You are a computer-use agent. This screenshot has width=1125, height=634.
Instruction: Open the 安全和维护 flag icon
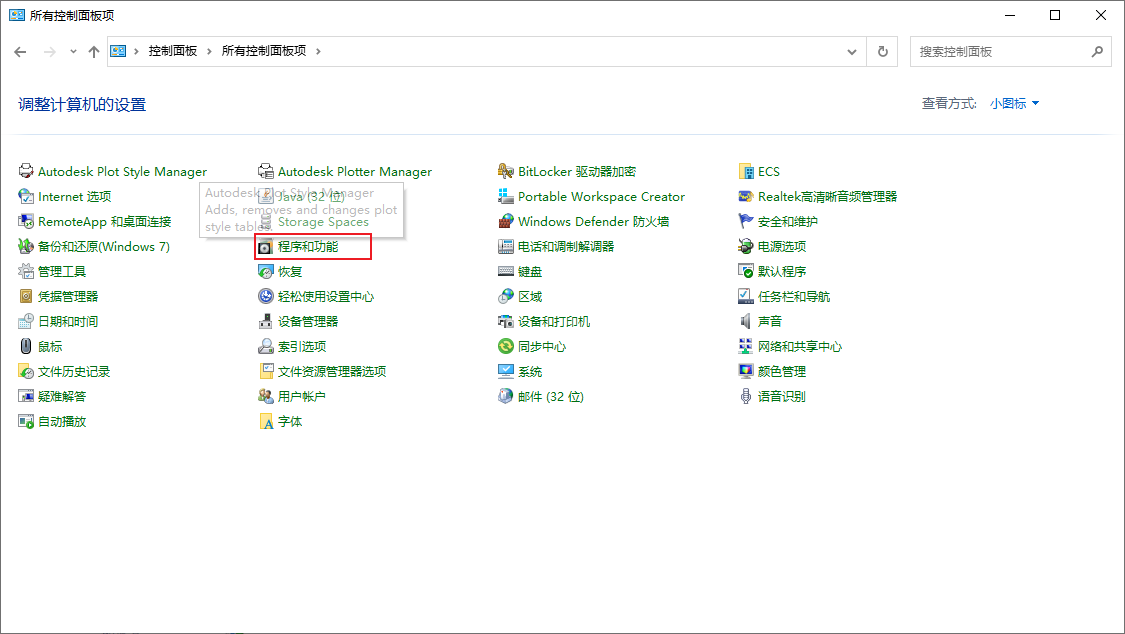[745, 222]
